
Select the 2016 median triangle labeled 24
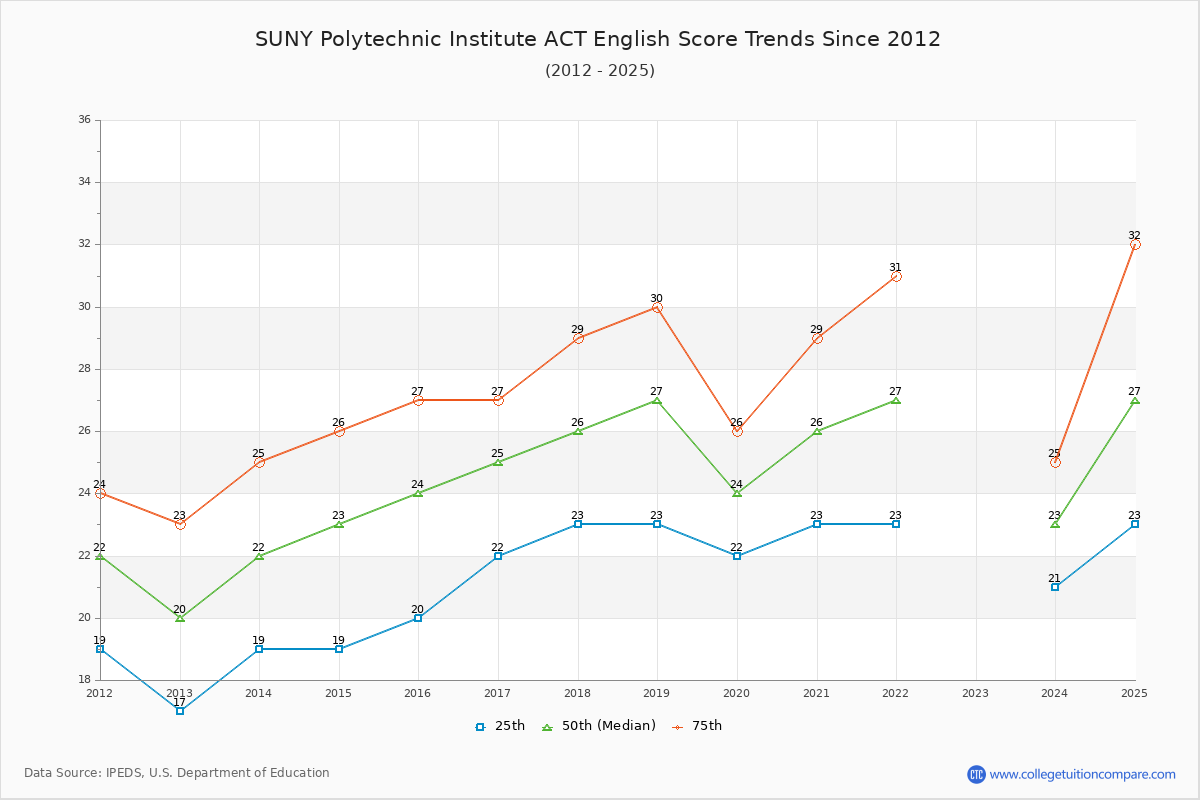pyautogui.click(x=418, y=493)
